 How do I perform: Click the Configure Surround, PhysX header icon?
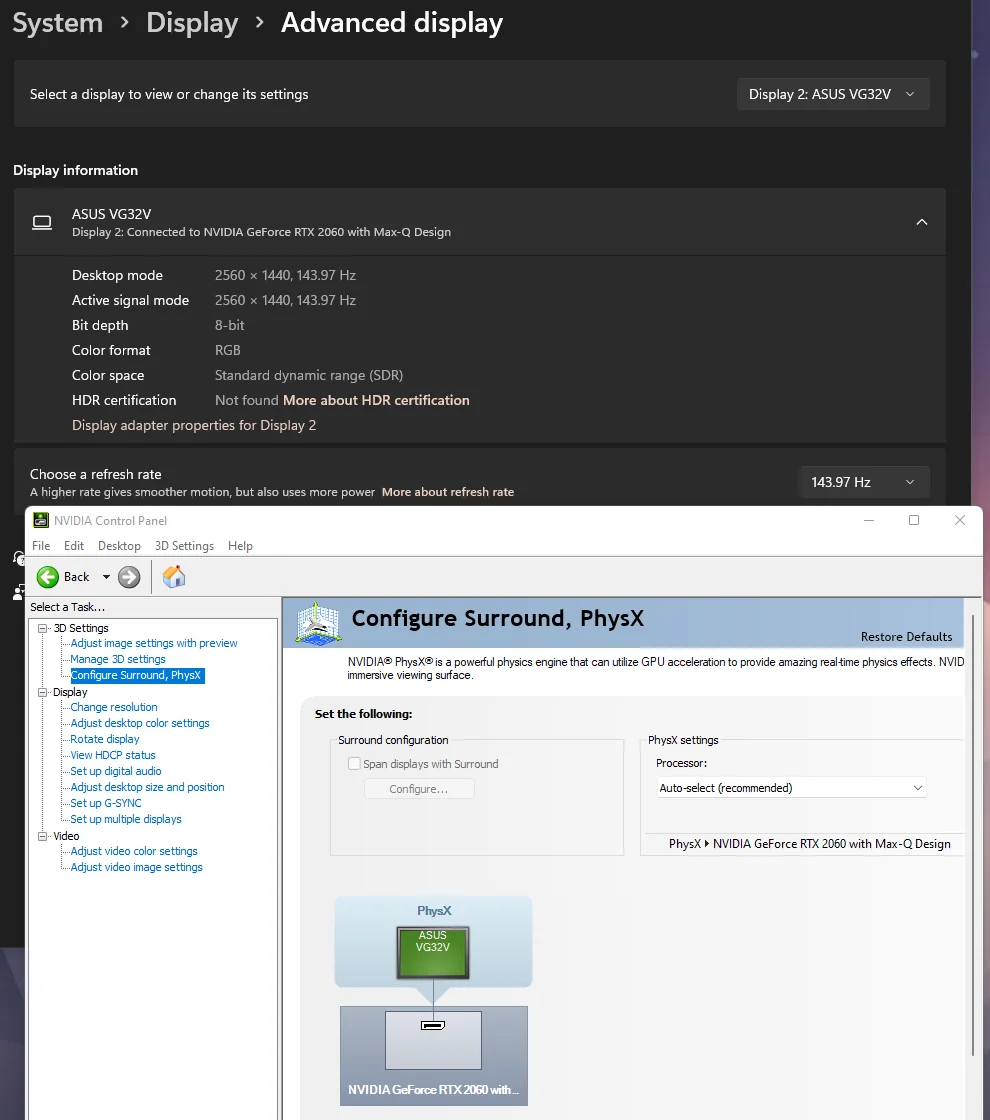[x=318, y=623]
